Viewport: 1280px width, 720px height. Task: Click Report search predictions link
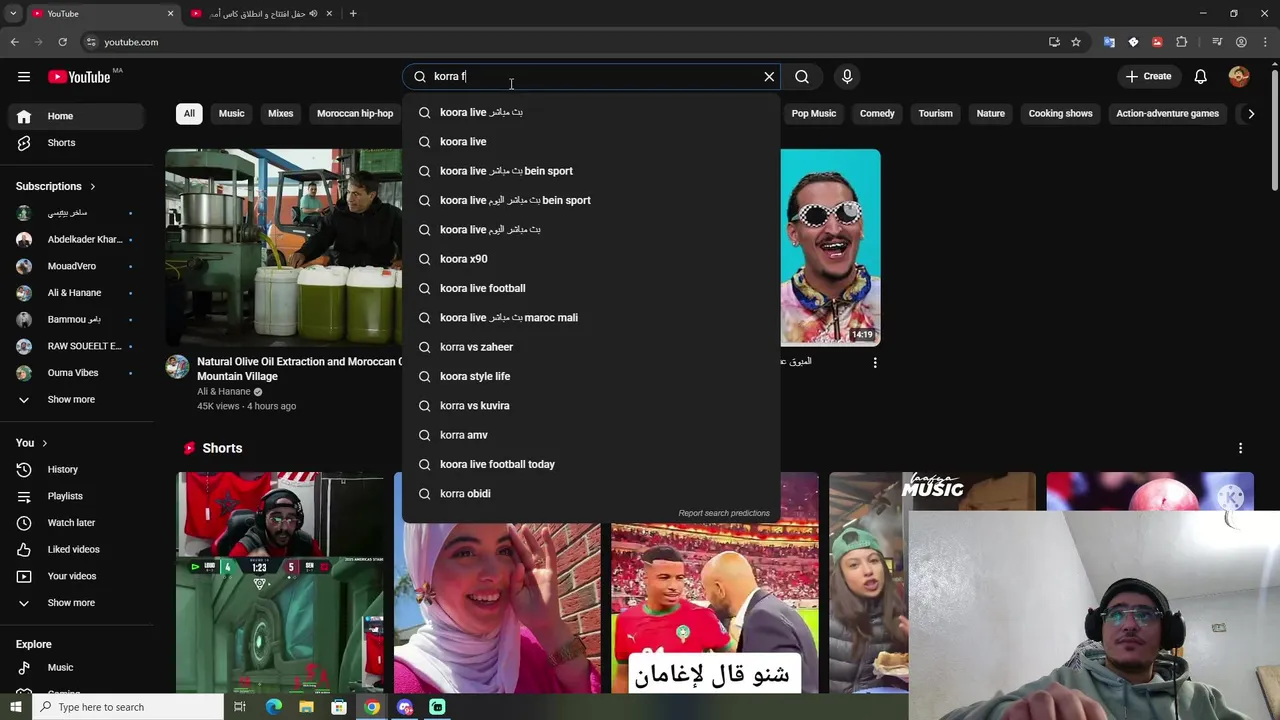point(724,513)
